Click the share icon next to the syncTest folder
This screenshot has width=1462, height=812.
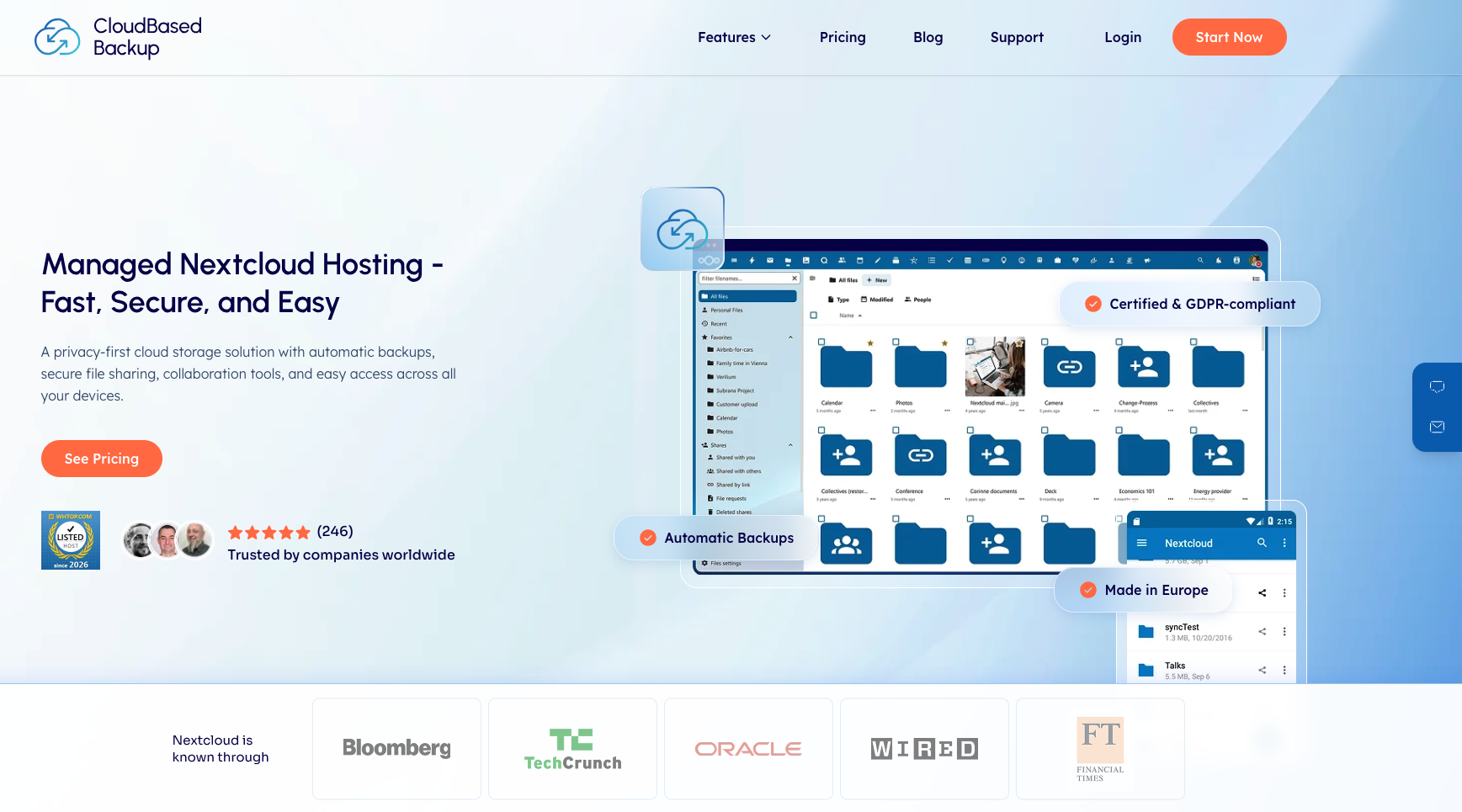1263,631
